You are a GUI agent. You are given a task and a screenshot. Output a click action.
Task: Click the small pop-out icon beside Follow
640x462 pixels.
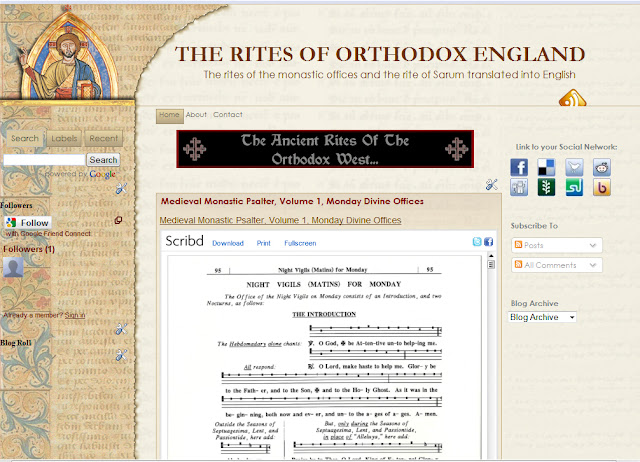click(x=118, y=220)
